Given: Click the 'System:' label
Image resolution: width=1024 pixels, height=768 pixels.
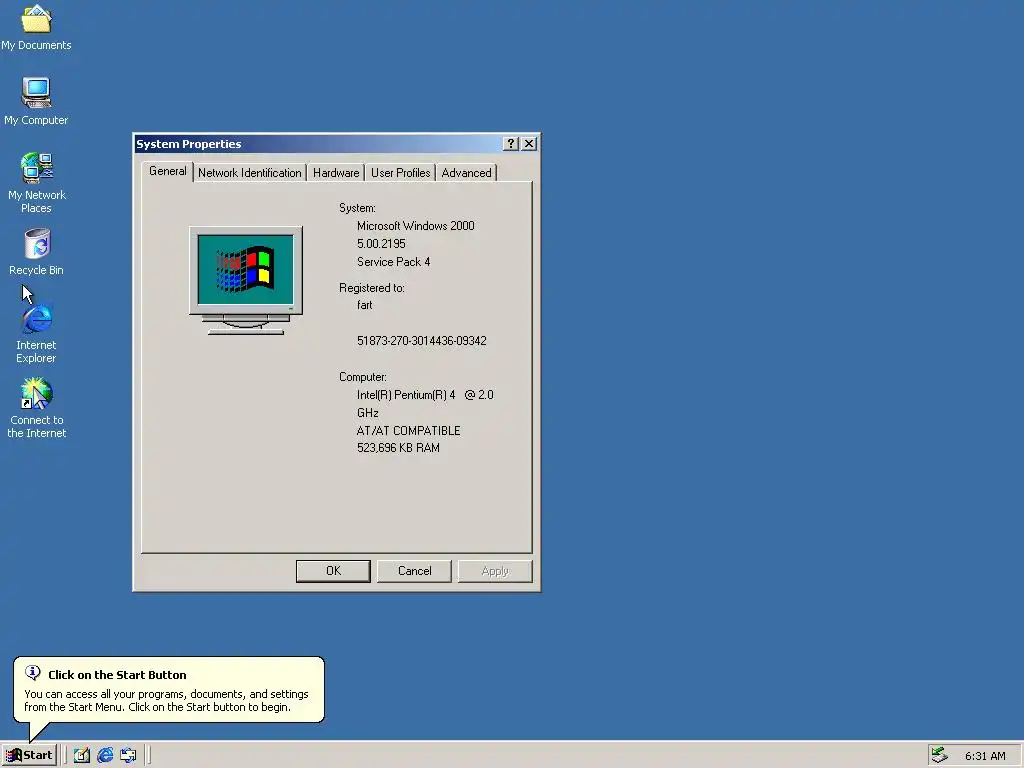Looking at the screenshot, I should pos(357,208).
